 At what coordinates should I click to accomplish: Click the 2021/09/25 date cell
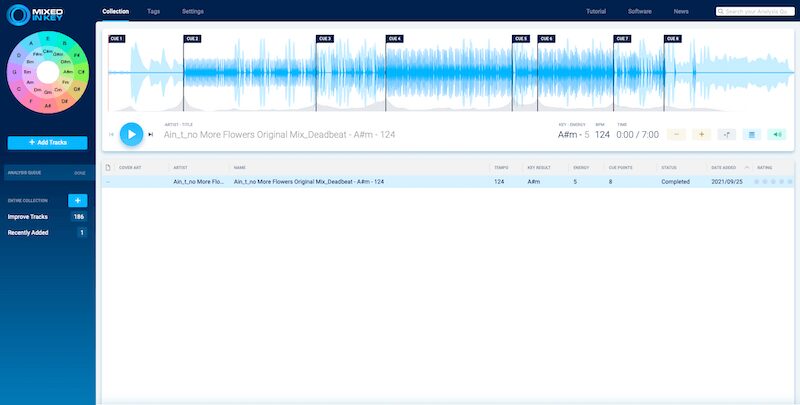(x=727, y=182)
